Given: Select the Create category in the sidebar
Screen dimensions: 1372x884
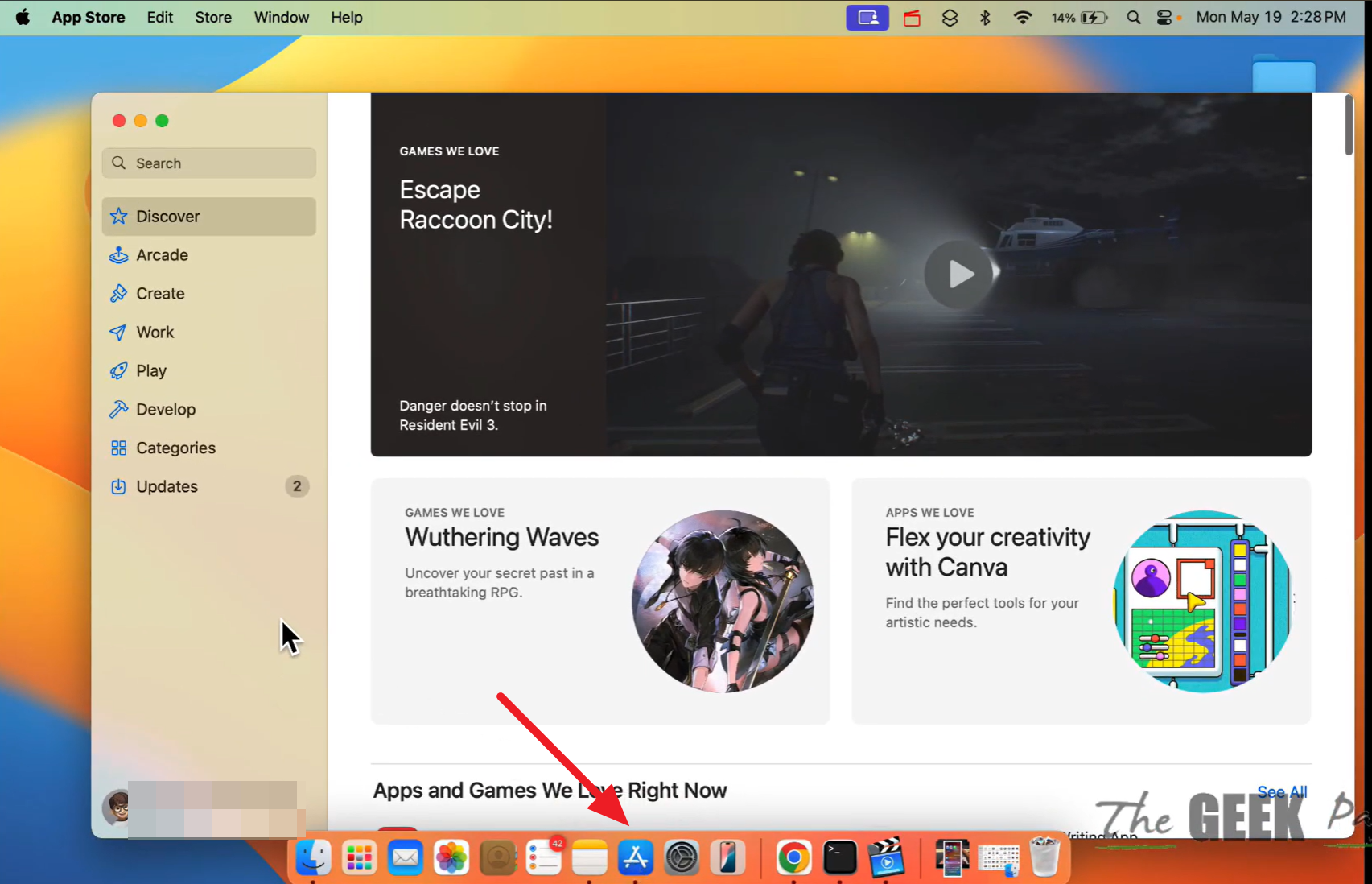Looking at the screenshot, I should pos(208,294).
